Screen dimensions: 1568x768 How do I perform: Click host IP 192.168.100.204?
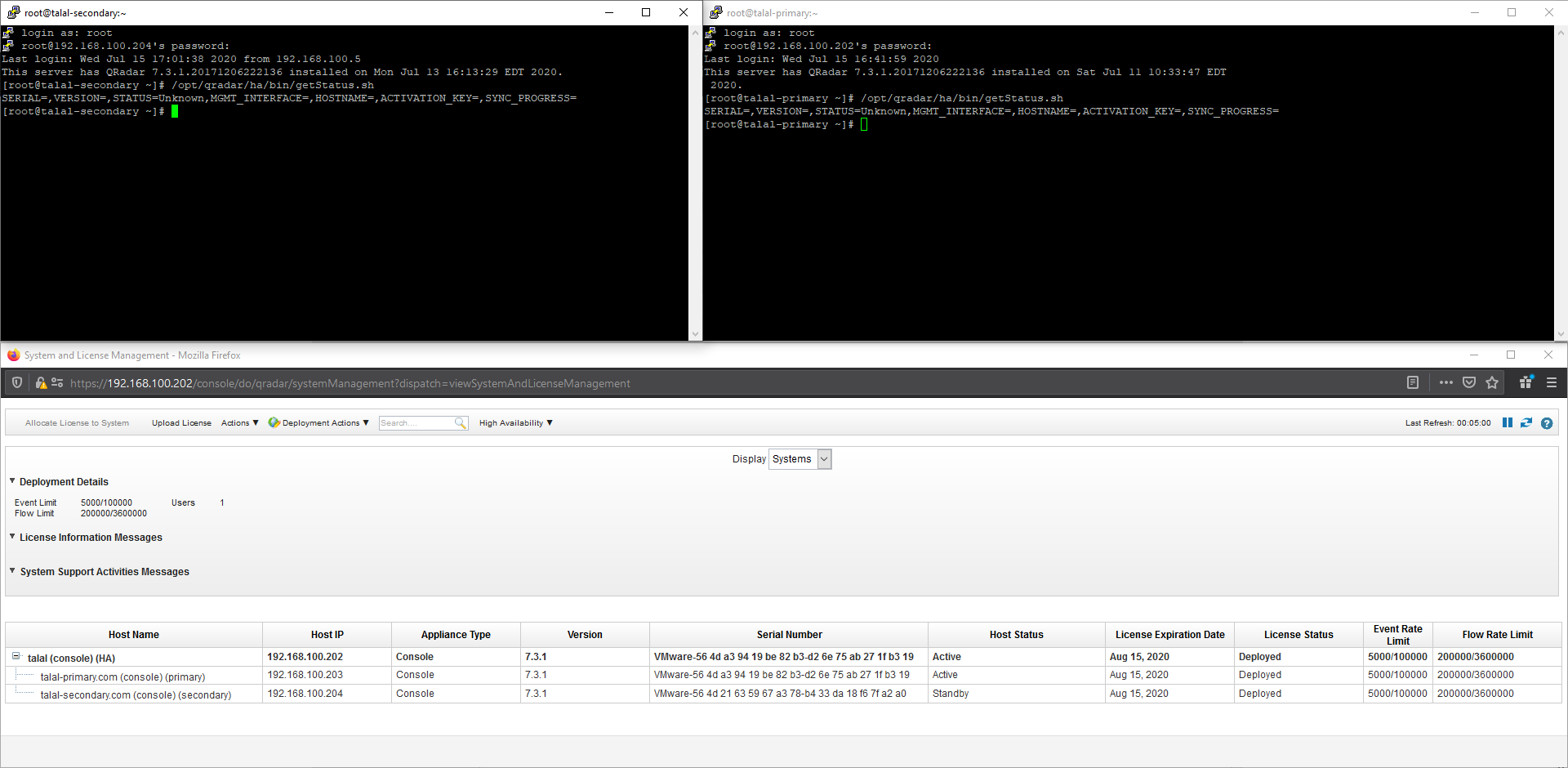305,694
